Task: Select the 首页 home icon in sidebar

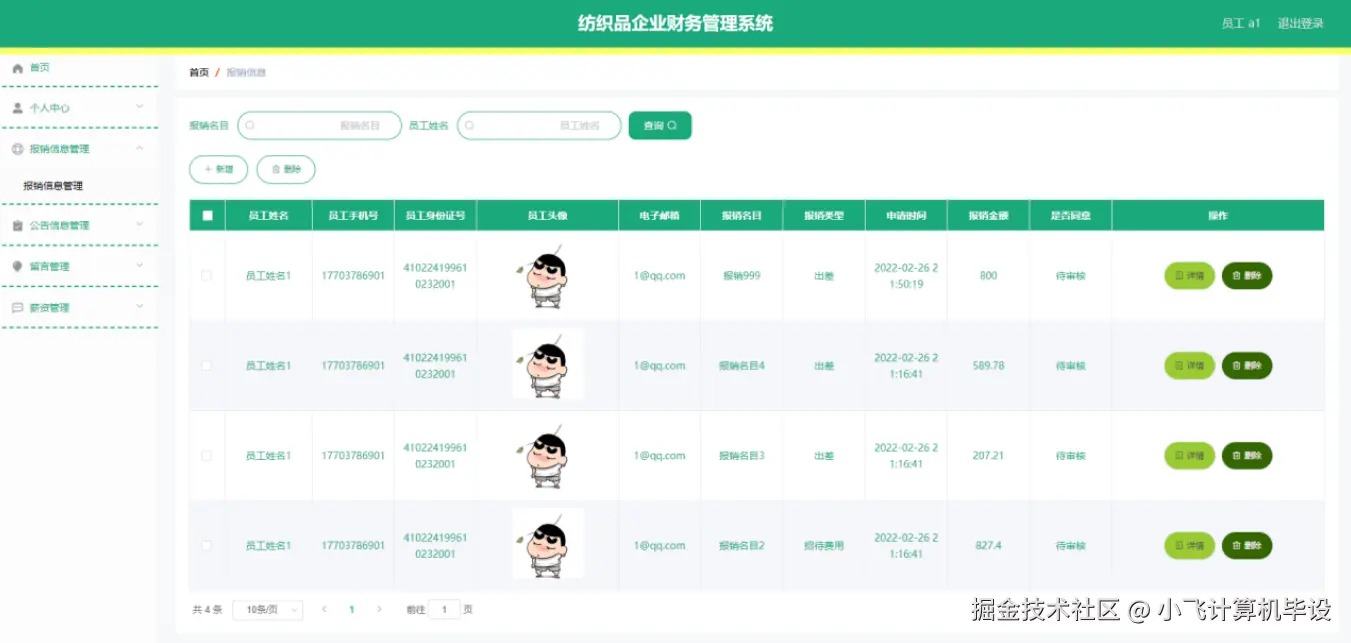Action: (16, 67)
